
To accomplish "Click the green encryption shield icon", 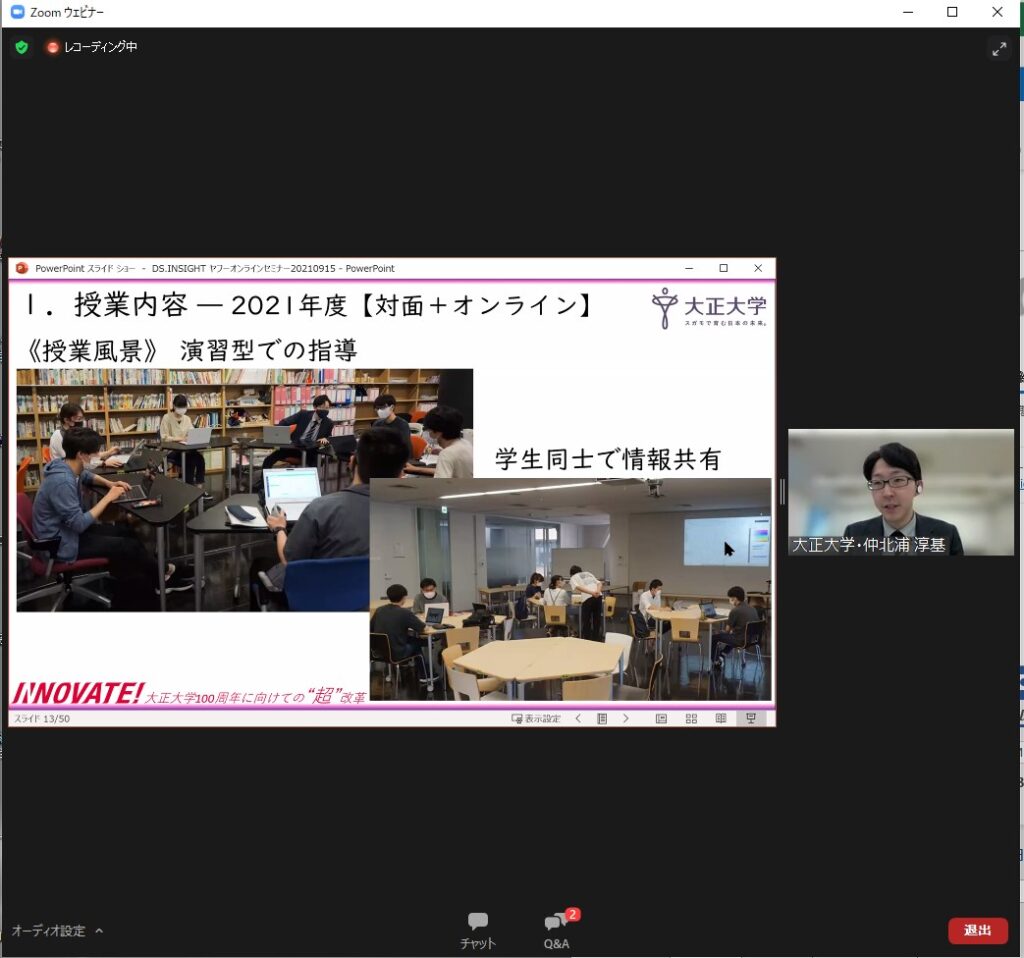I will point(21,47).
